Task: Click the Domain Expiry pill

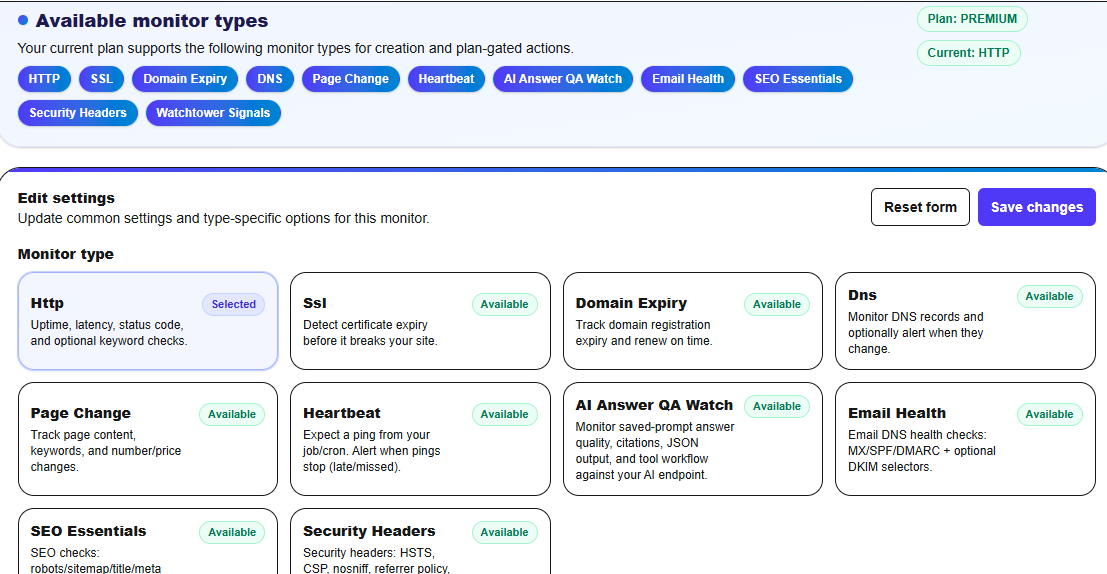Action: 185,79
